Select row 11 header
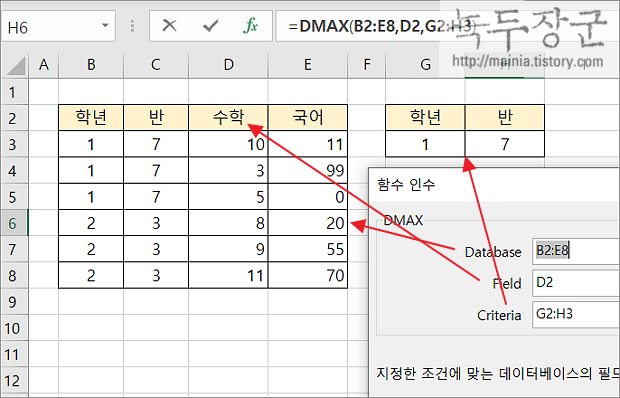 click(14, 355)
